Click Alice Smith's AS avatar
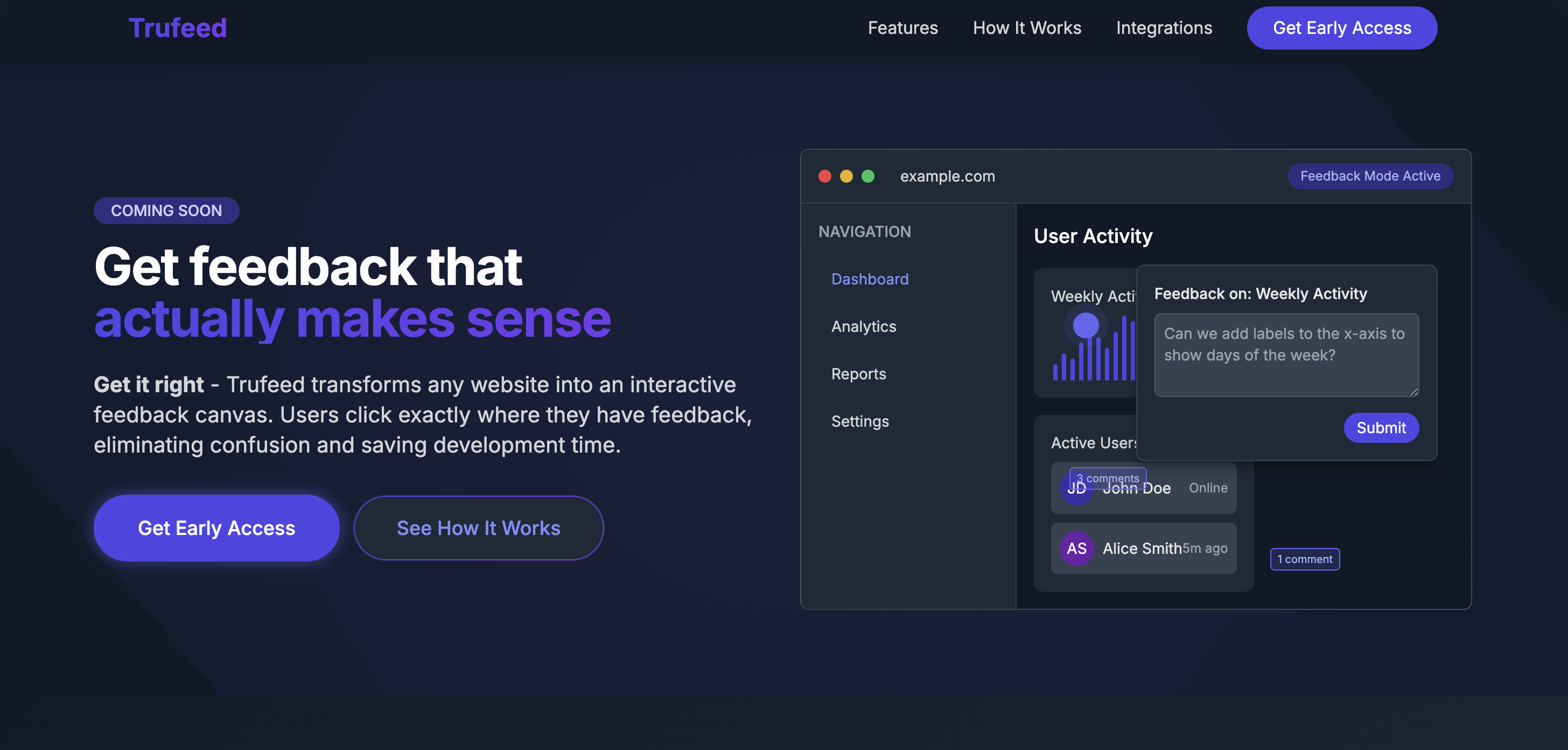Screen dimensions: 1568x750 coord(1076,548)
